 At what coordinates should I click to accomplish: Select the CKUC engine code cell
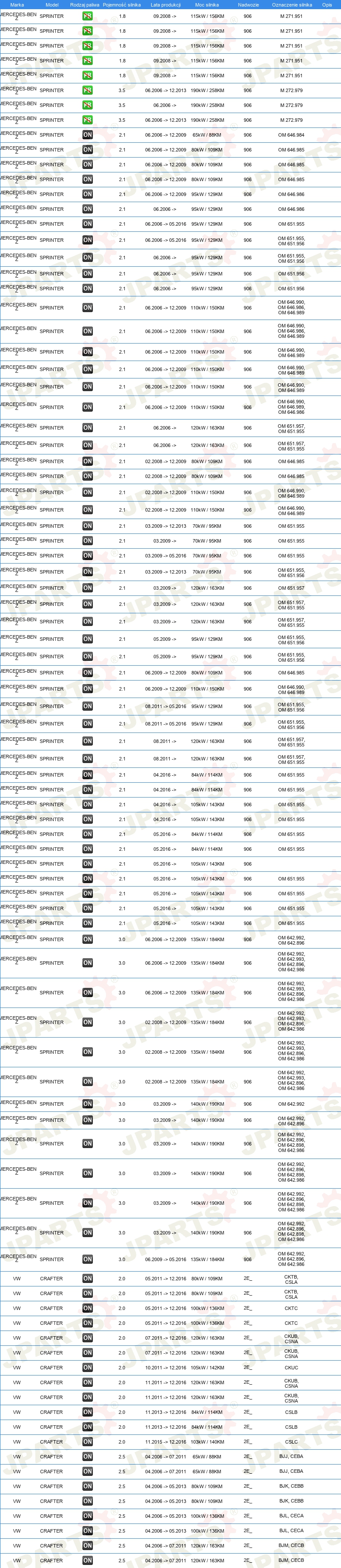point(291,1368)
